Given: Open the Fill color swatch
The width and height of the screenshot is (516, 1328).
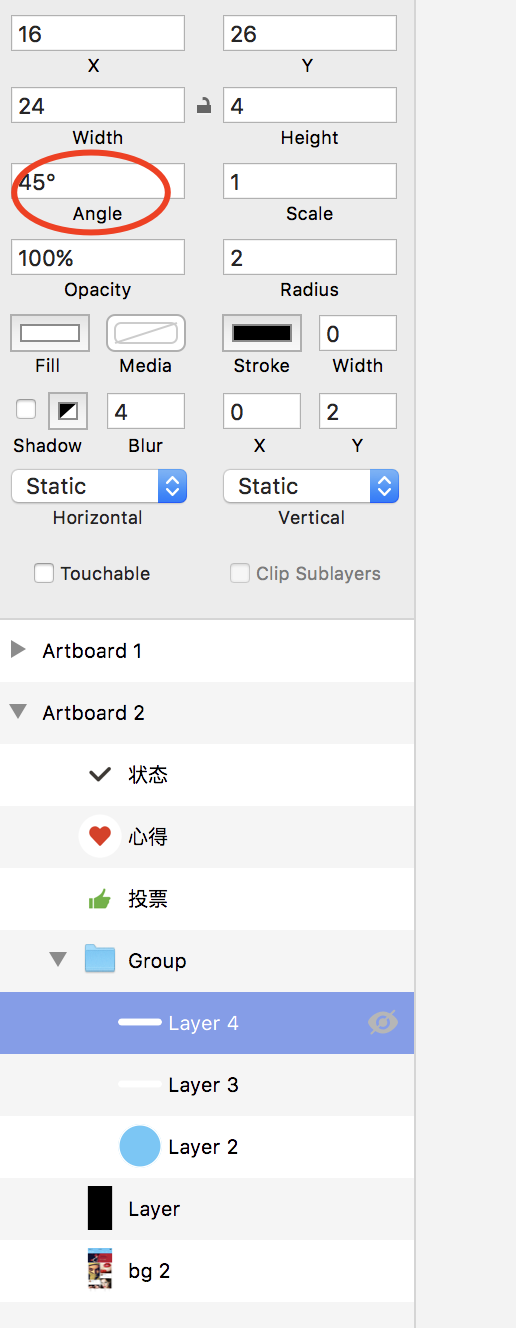Looking at the screenshot, I should pyautogui.click(x=50, y=333).
